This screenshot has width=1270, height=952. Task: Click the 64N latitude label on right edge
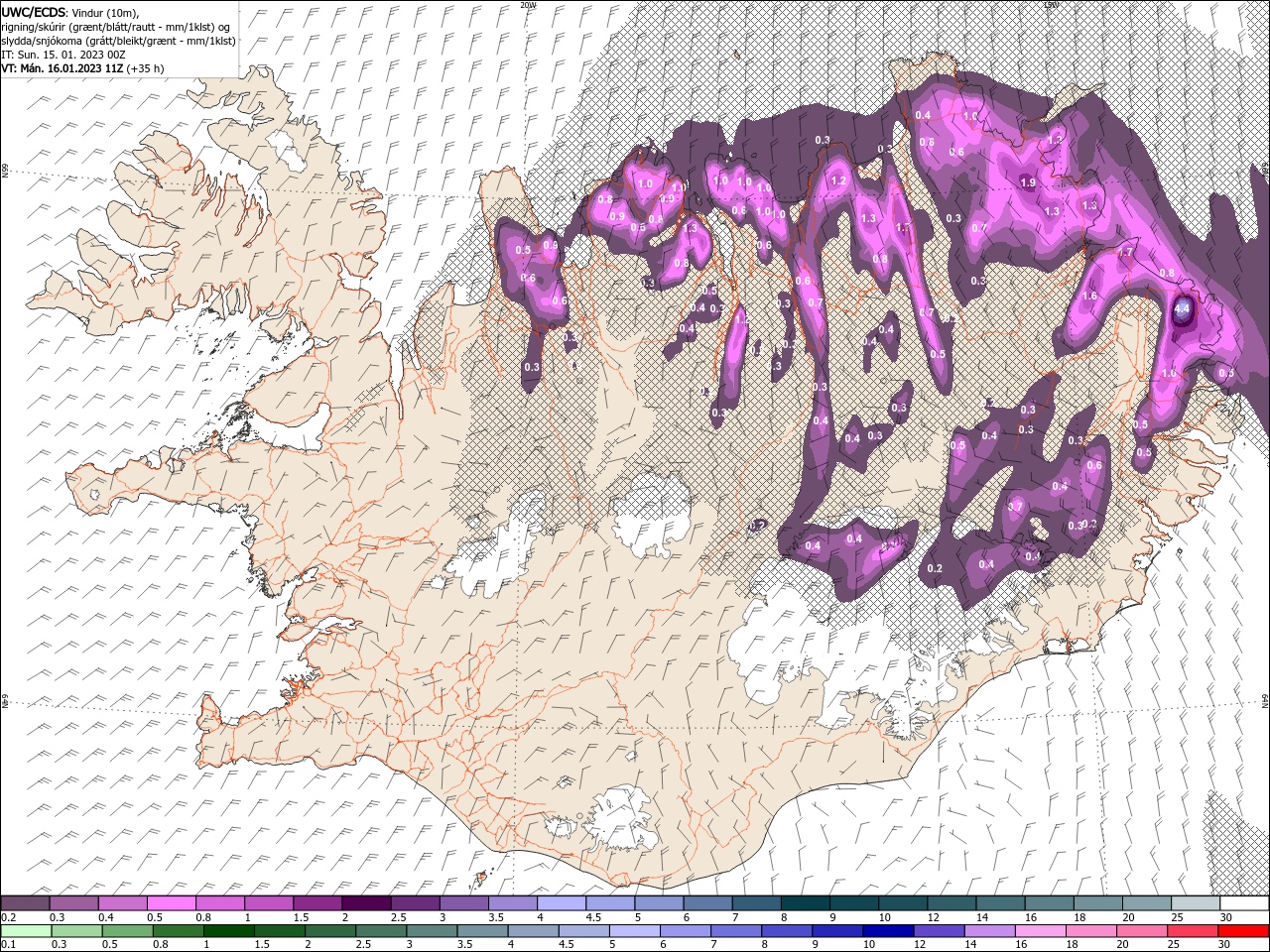pyautogui.click(x=1265, y=701)
